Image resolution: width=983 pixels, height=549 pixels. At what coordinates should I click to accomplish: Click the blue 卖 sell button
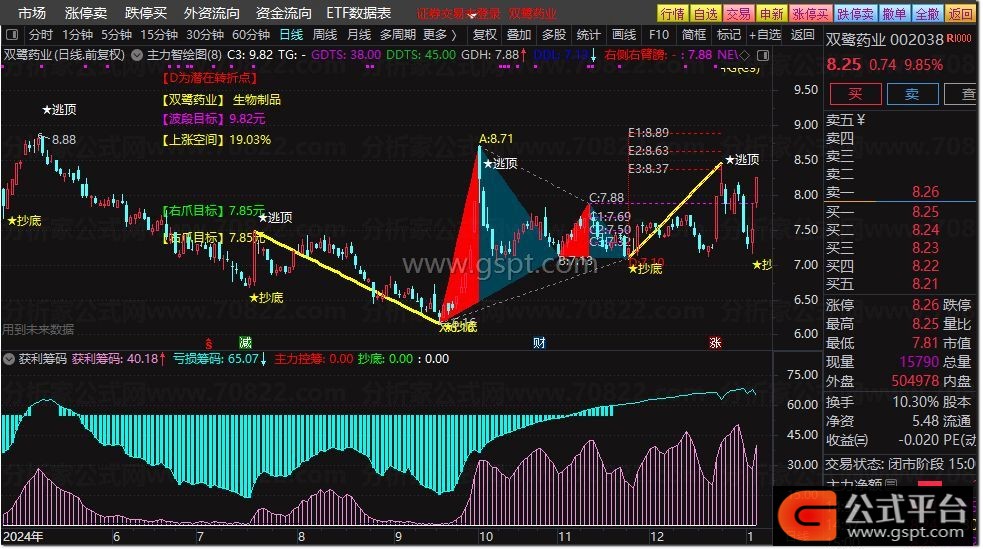[x=912, y=94]
